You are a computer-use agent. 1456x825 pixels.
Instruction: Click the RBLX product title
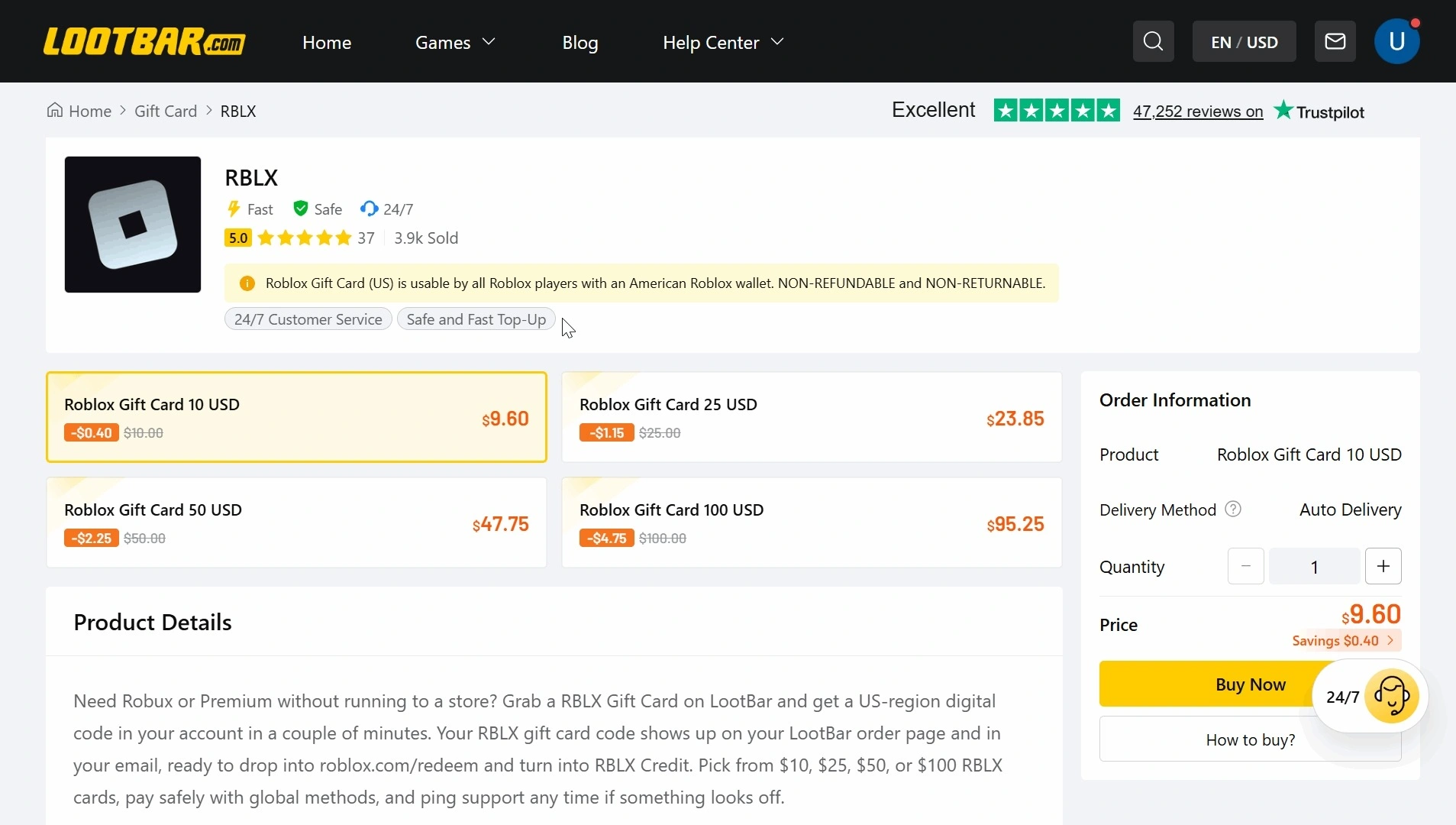[251, 177]
